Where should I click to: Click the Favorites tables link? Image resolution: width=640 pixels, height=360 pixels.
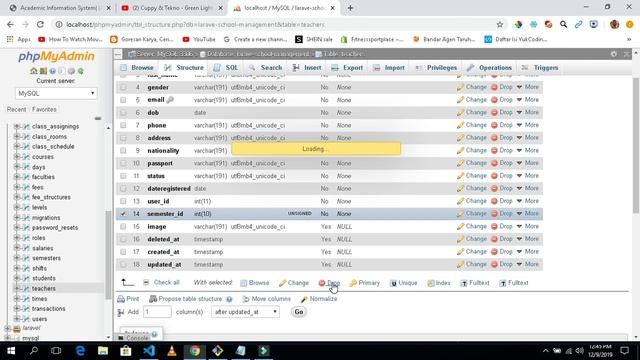(x=44, y=109)
